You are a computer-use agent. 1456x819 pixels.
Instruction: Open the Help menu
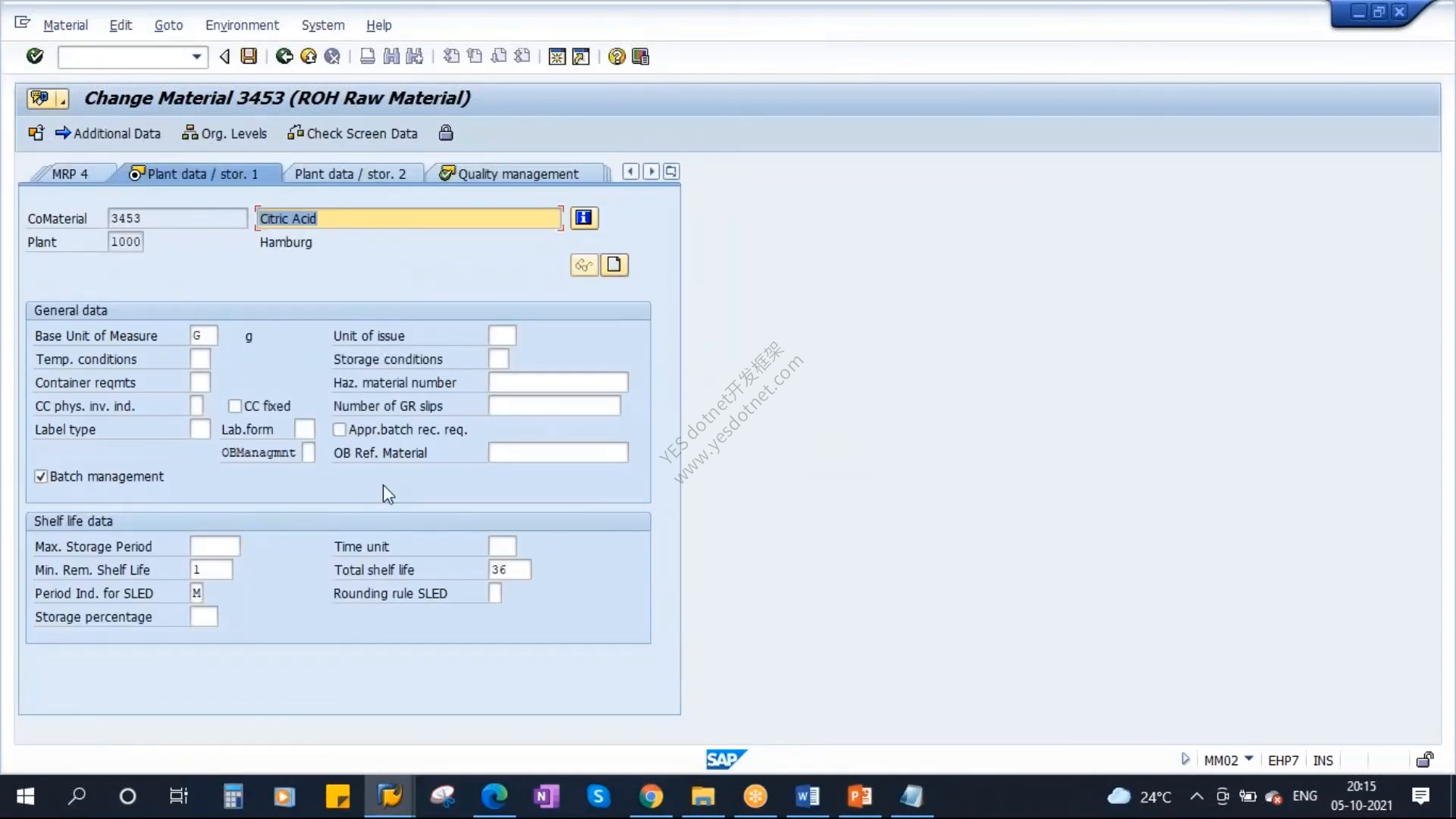(x=378, y=25)
